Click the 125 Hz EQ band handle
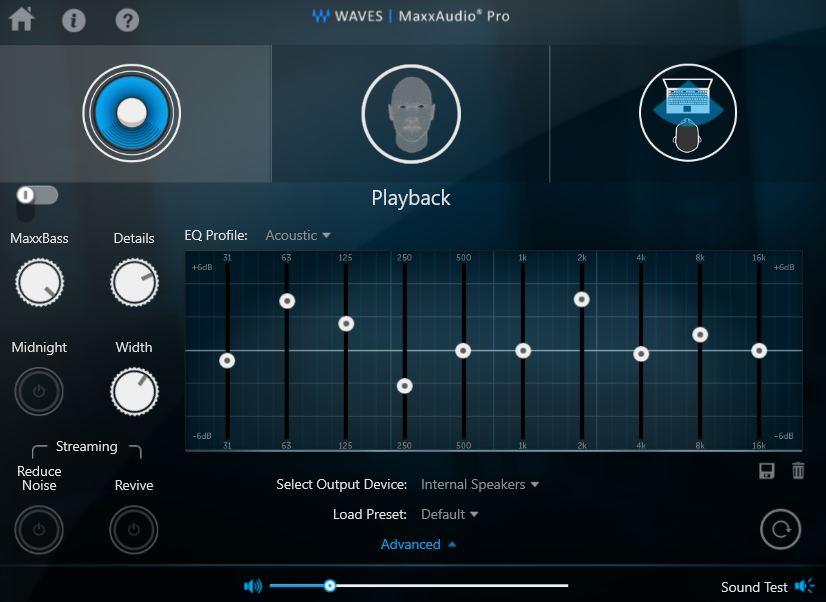Image resolution: width=826 pixels, height=602 pixels. 346,324
